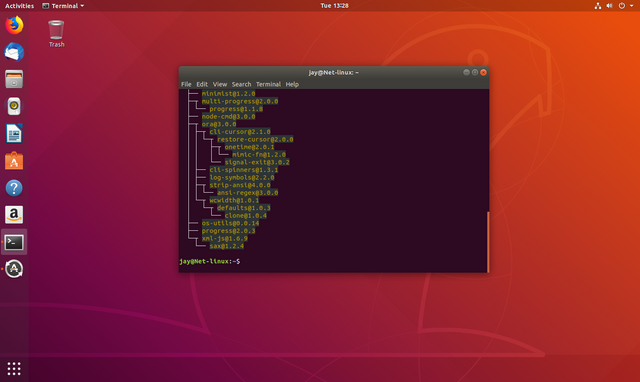Maximize the terminal window

pyautogui.click(x=475, y=72)
